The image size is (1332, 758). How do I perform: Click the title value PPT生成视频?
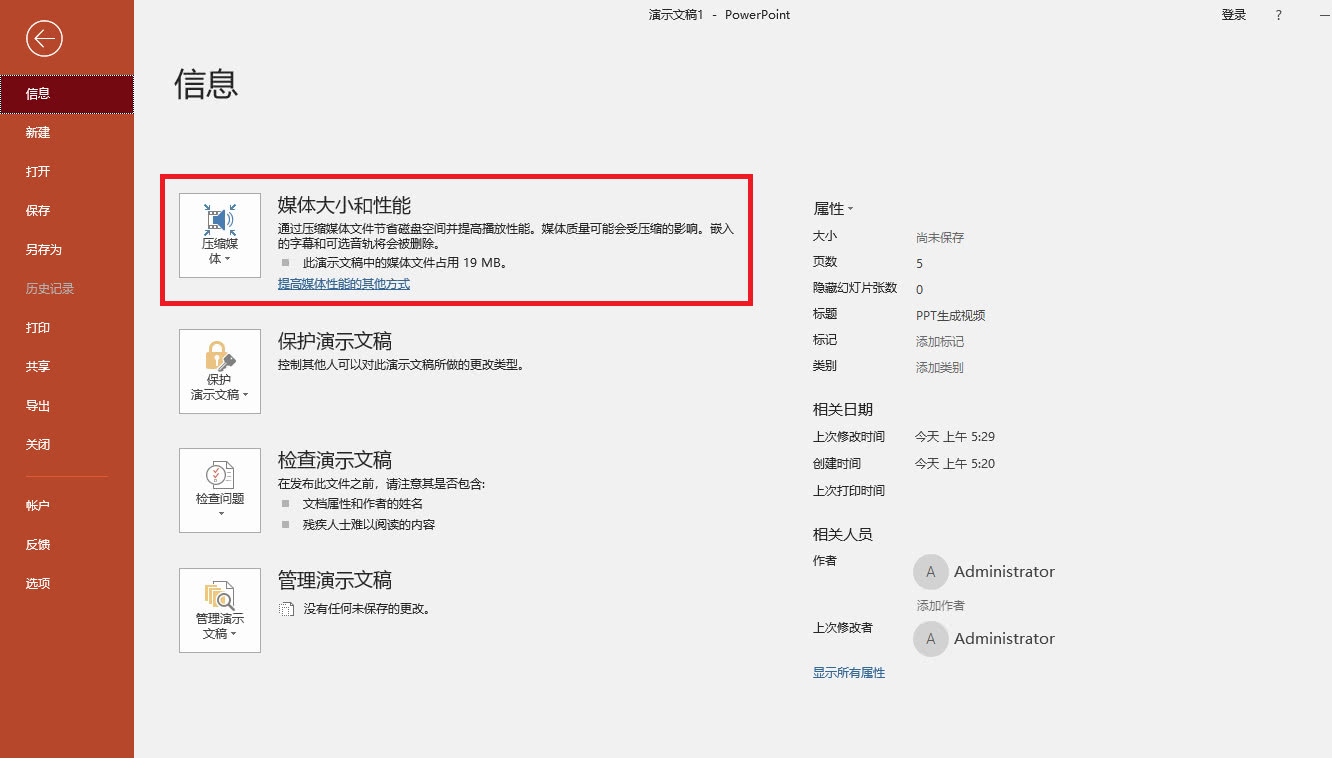[951, 316]
